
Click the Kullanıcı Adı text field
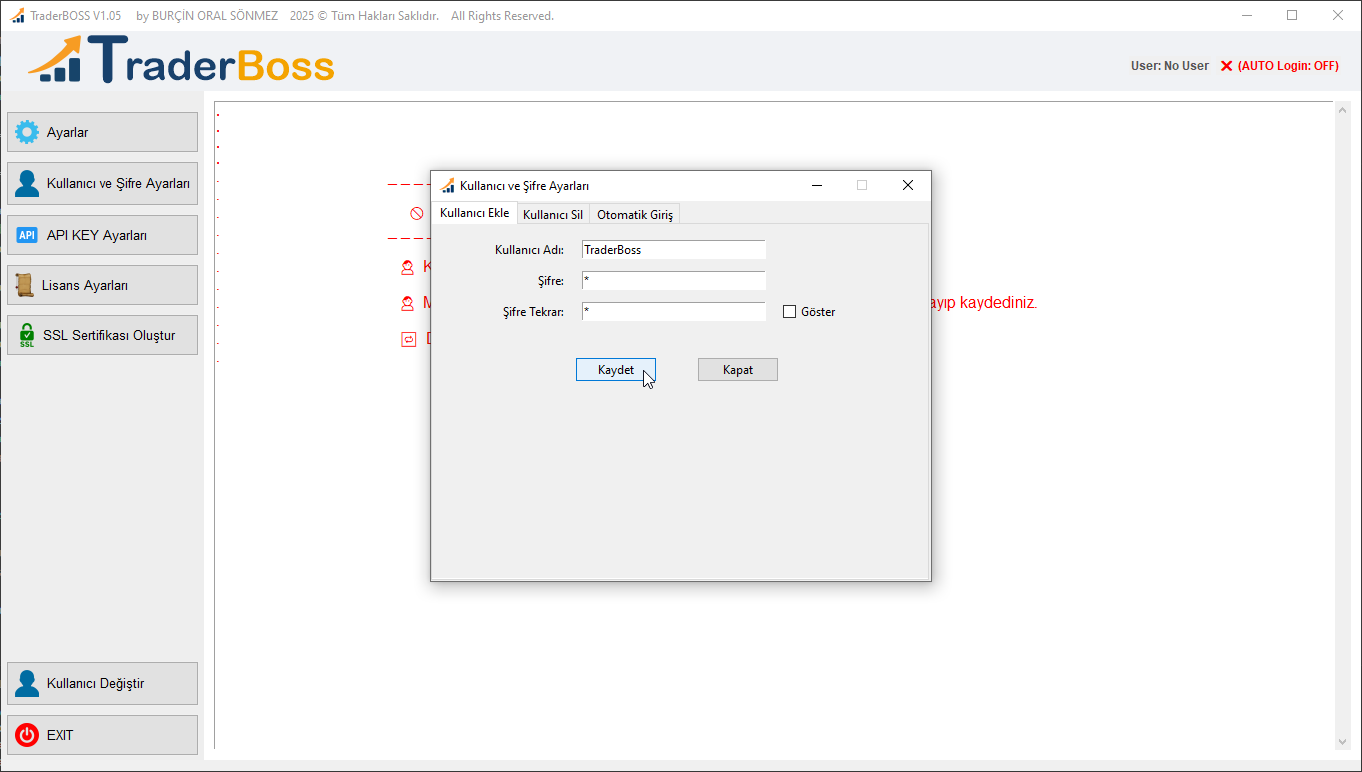click(x=673, y=249)
